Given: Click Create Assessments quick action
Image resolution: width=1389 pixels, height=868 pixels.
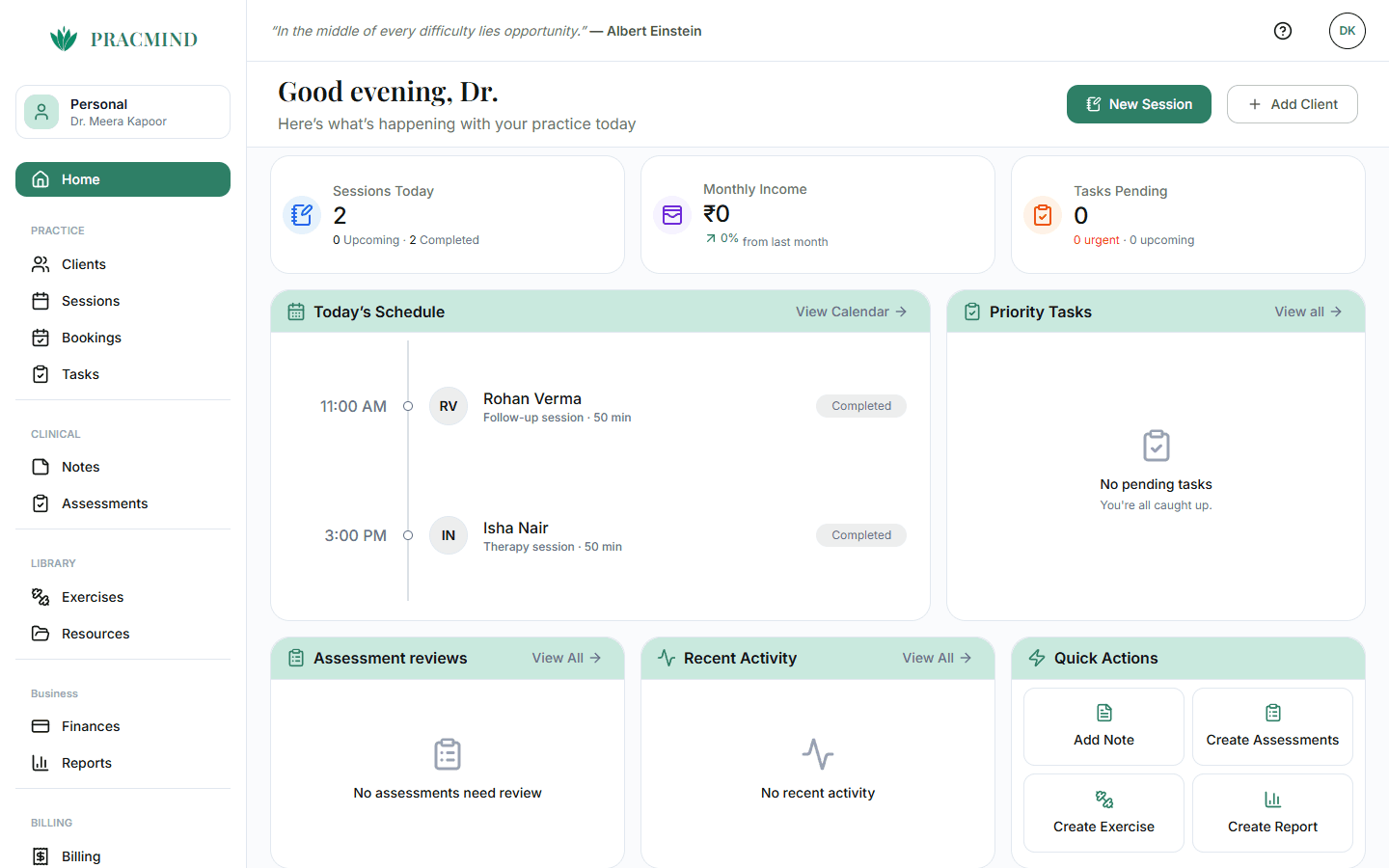Looking at the screenshot, I should [1272, 726].
